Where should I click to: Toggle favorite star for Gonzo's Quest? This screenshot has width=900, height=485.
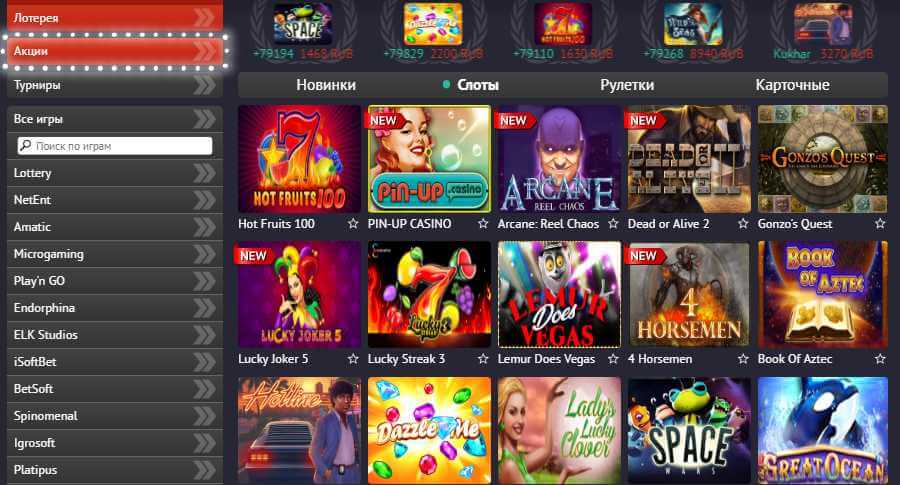880,223
